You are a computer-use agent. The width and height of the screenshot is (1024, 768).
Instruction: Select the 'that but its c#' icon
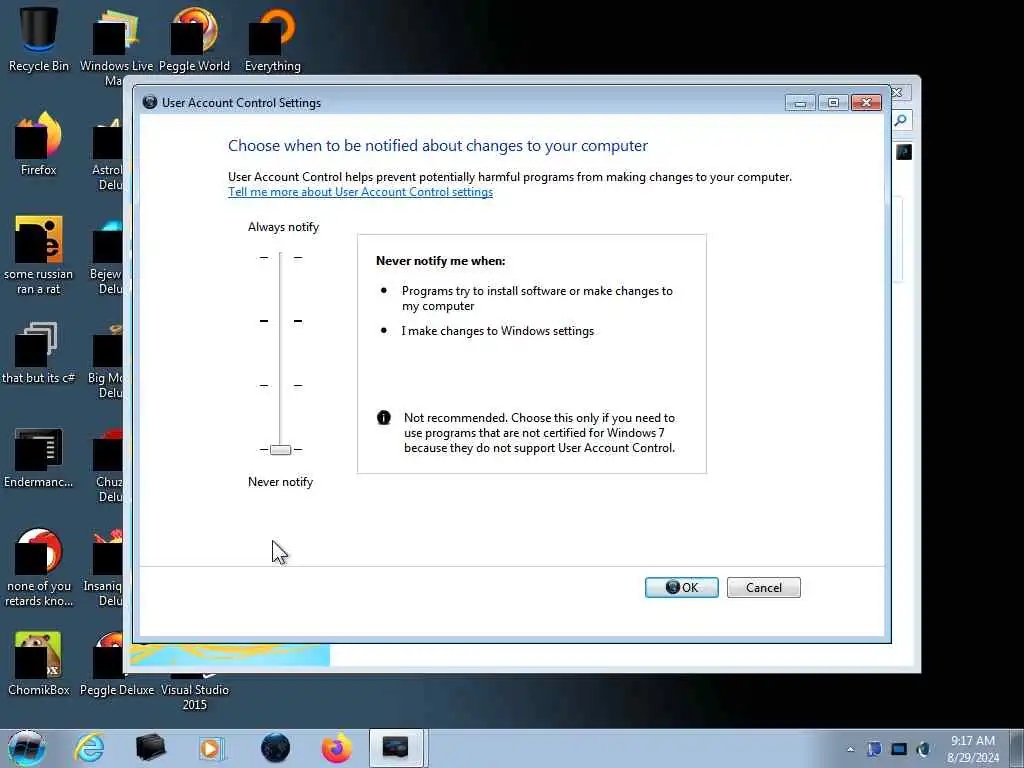click(x=39, y=353)
